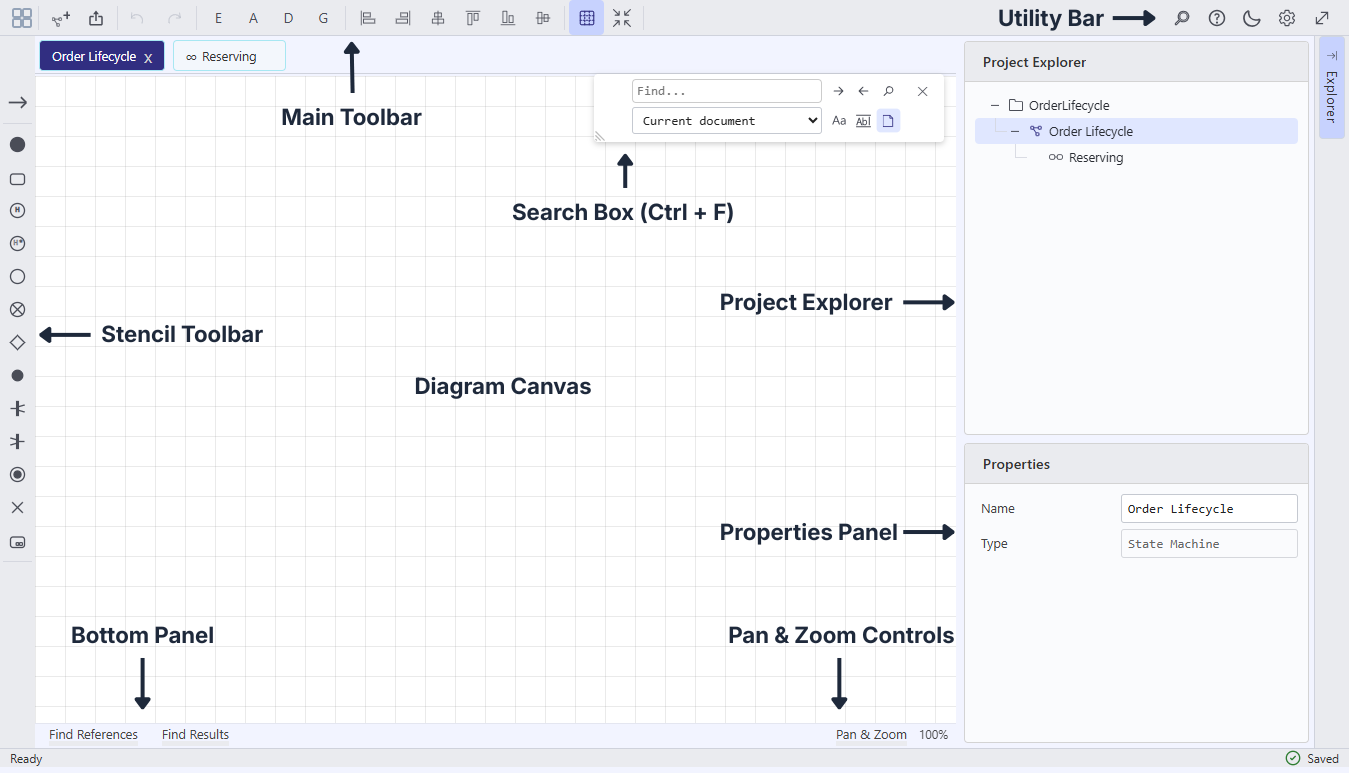Align elements to vertical middle

click(543, 18)
